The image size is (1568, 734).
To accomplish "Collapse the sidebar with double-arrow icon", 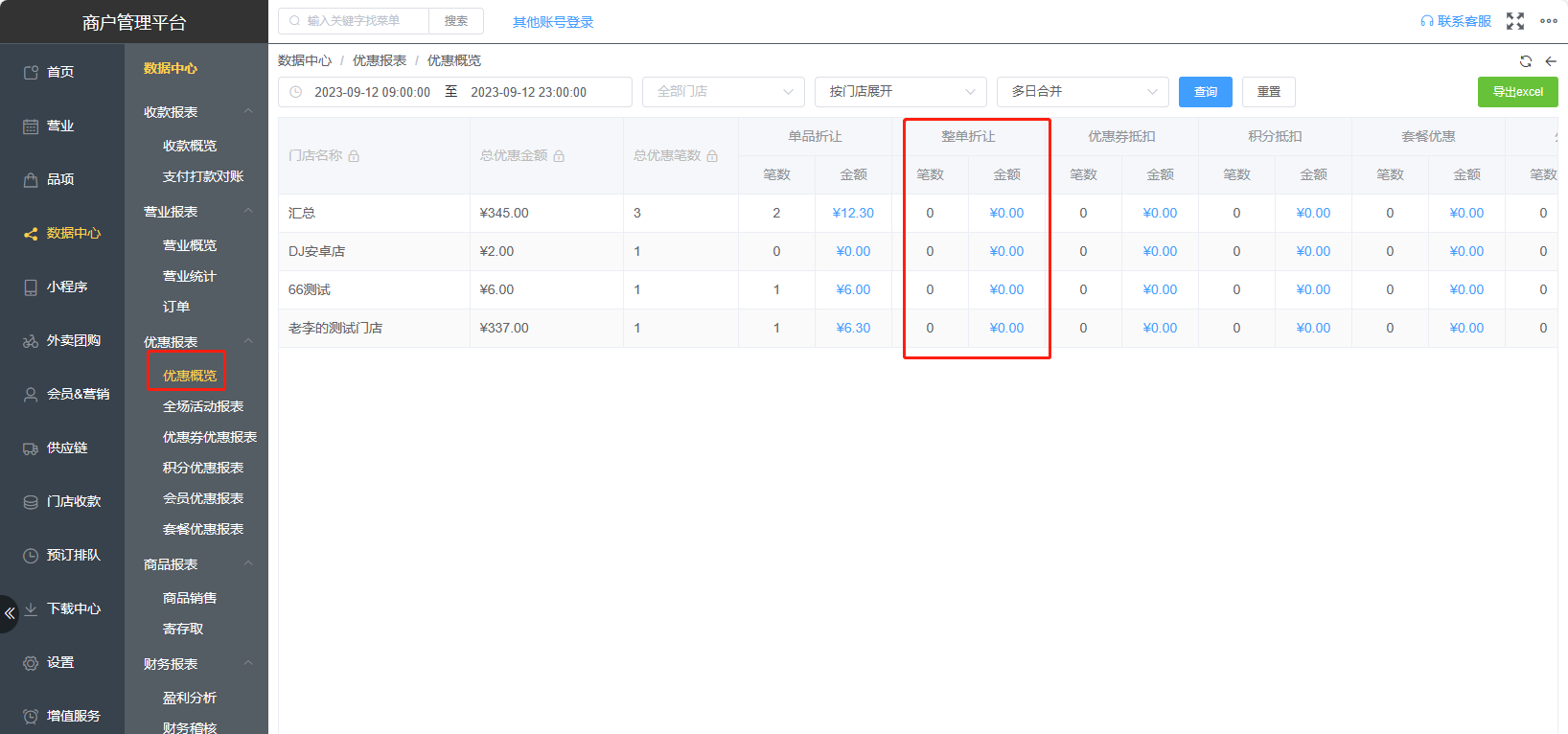I will pyautogui.click(x=9, y=613).
